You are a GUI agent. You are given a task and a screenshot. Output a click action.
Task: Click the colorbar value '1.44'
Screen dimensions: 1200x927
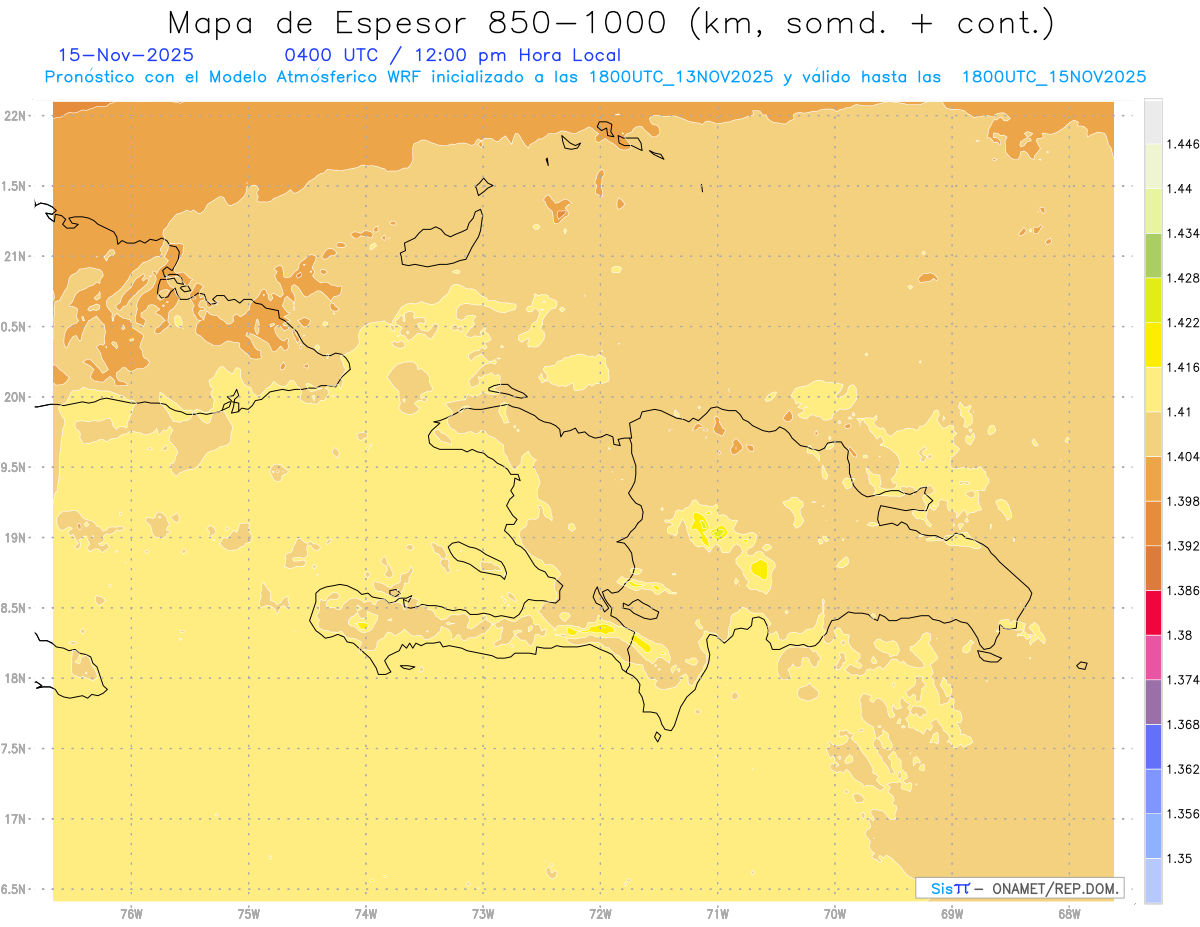(1180, 189)
